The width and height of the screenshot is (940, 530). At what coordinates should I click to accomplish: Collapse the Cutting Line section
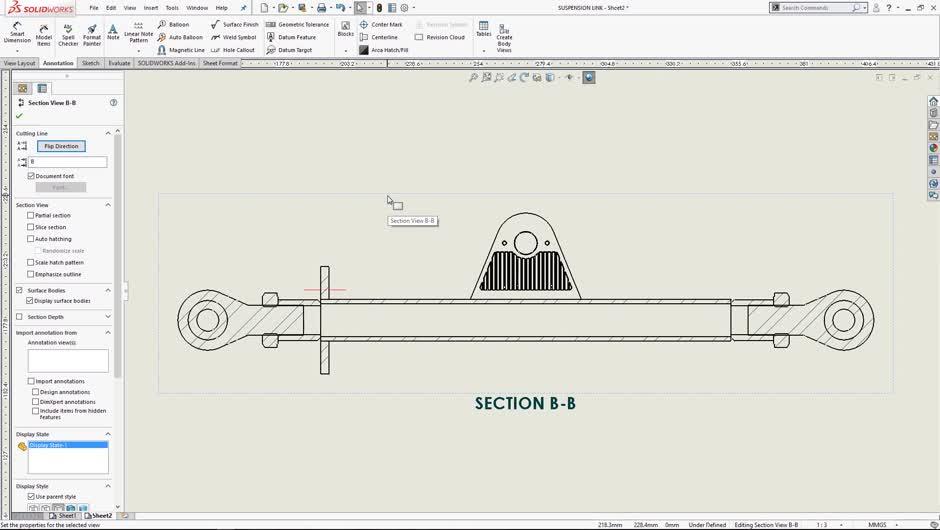tap(108, 133)
